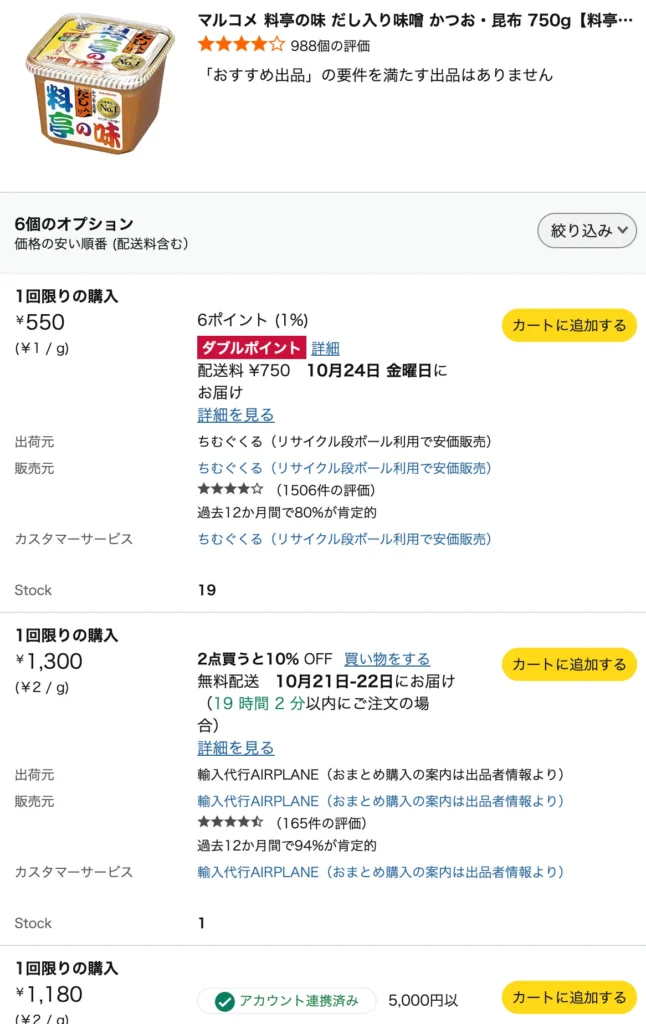The height and width of the screenshot is (1024, 646).
Task: Open 輸入代行AIRPLANE customer service link
Action: pos(380,872)
